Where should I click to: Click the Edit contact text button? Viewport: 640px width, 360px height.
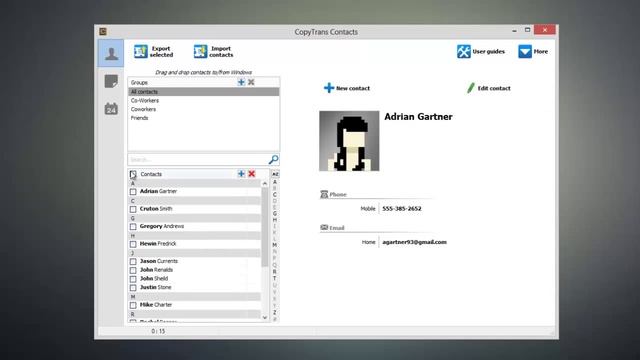(x=494, y=88)
